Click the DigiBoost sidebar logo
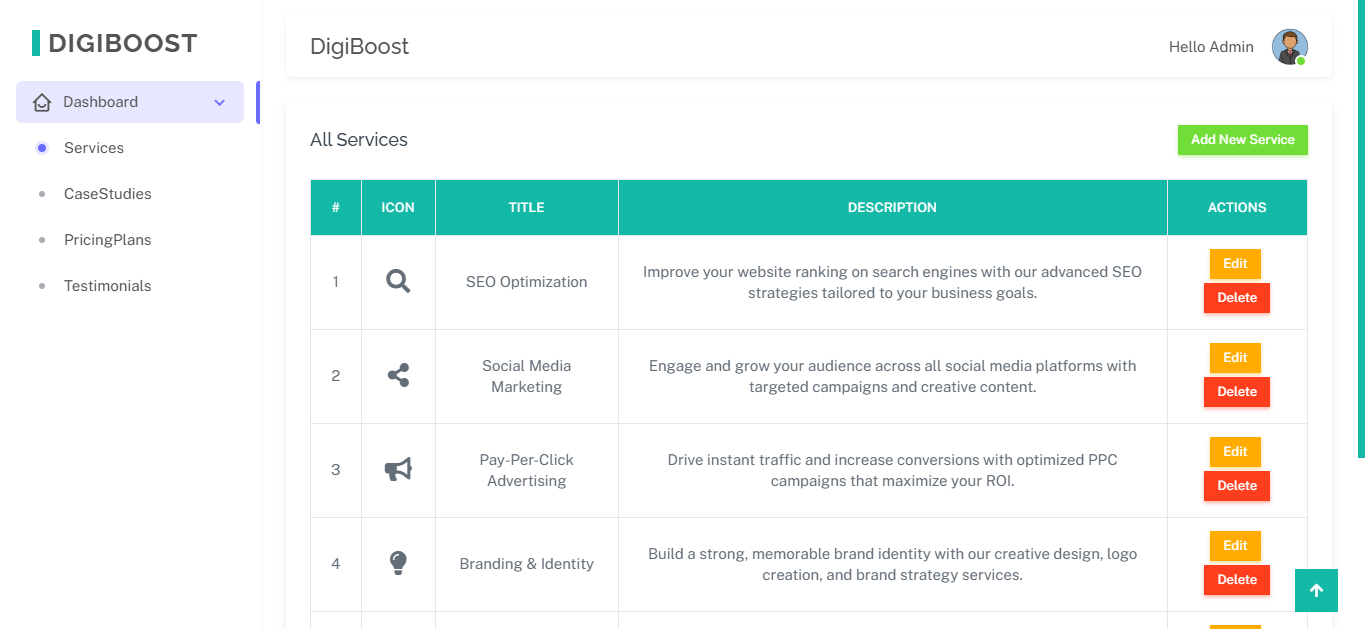This screenshot has width=1365, height=629. [114, 43]
